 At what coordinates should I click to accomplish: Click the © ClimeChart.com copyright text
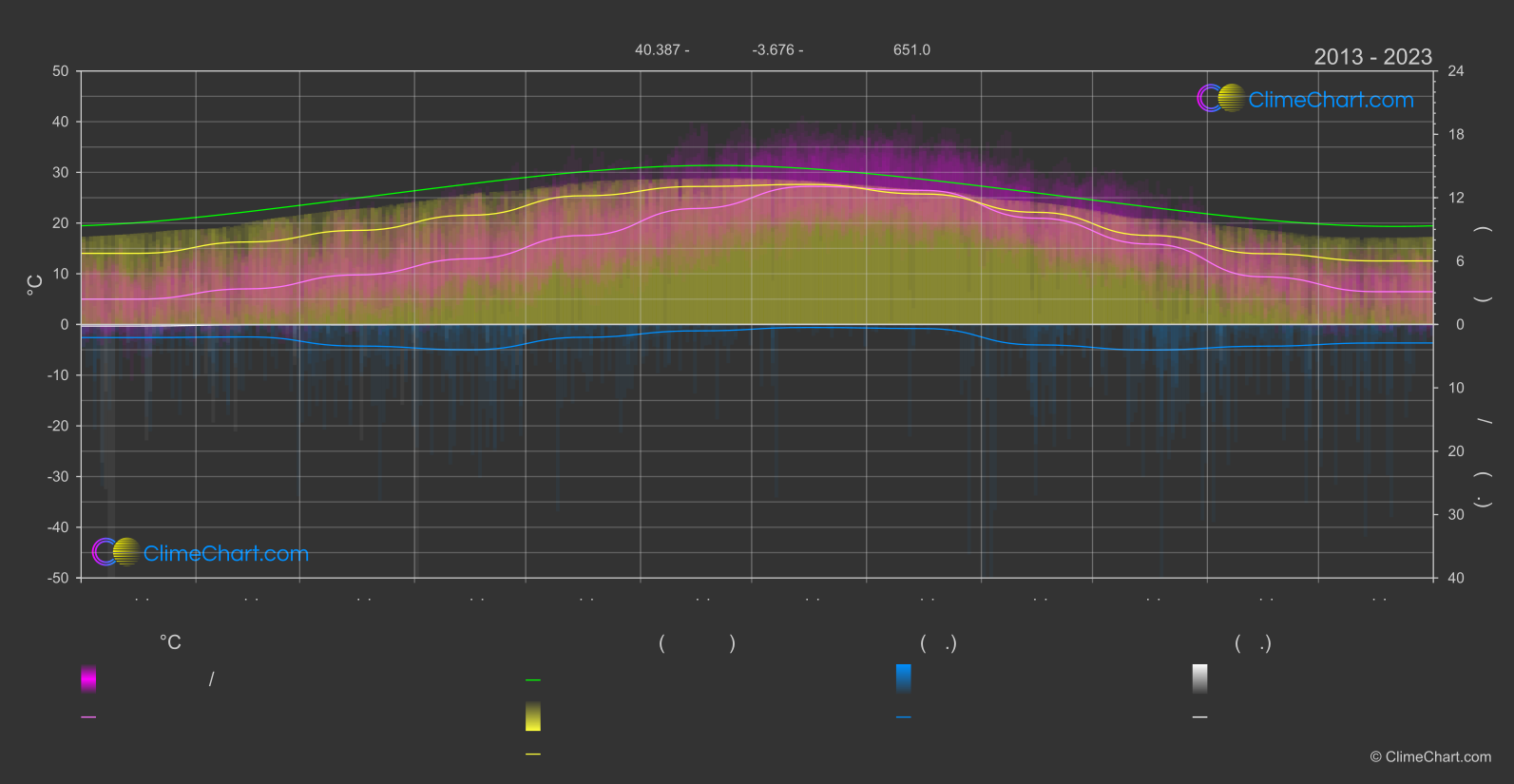click(1430, 757)
